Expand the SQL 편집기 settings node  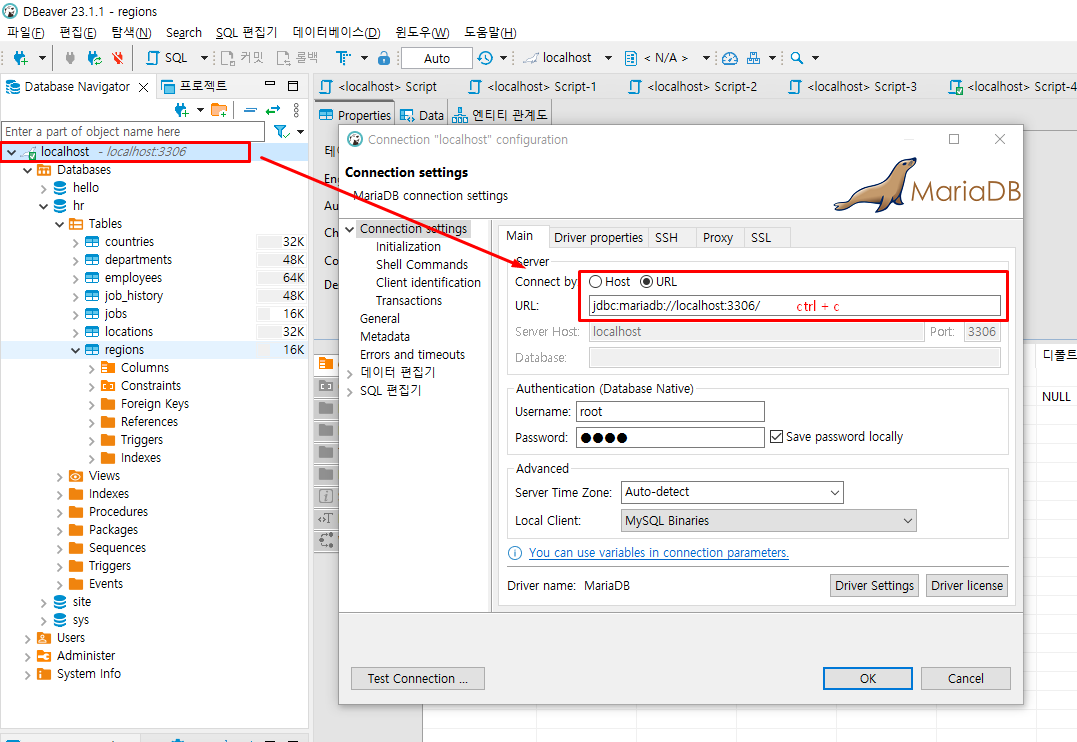(350, 391)
